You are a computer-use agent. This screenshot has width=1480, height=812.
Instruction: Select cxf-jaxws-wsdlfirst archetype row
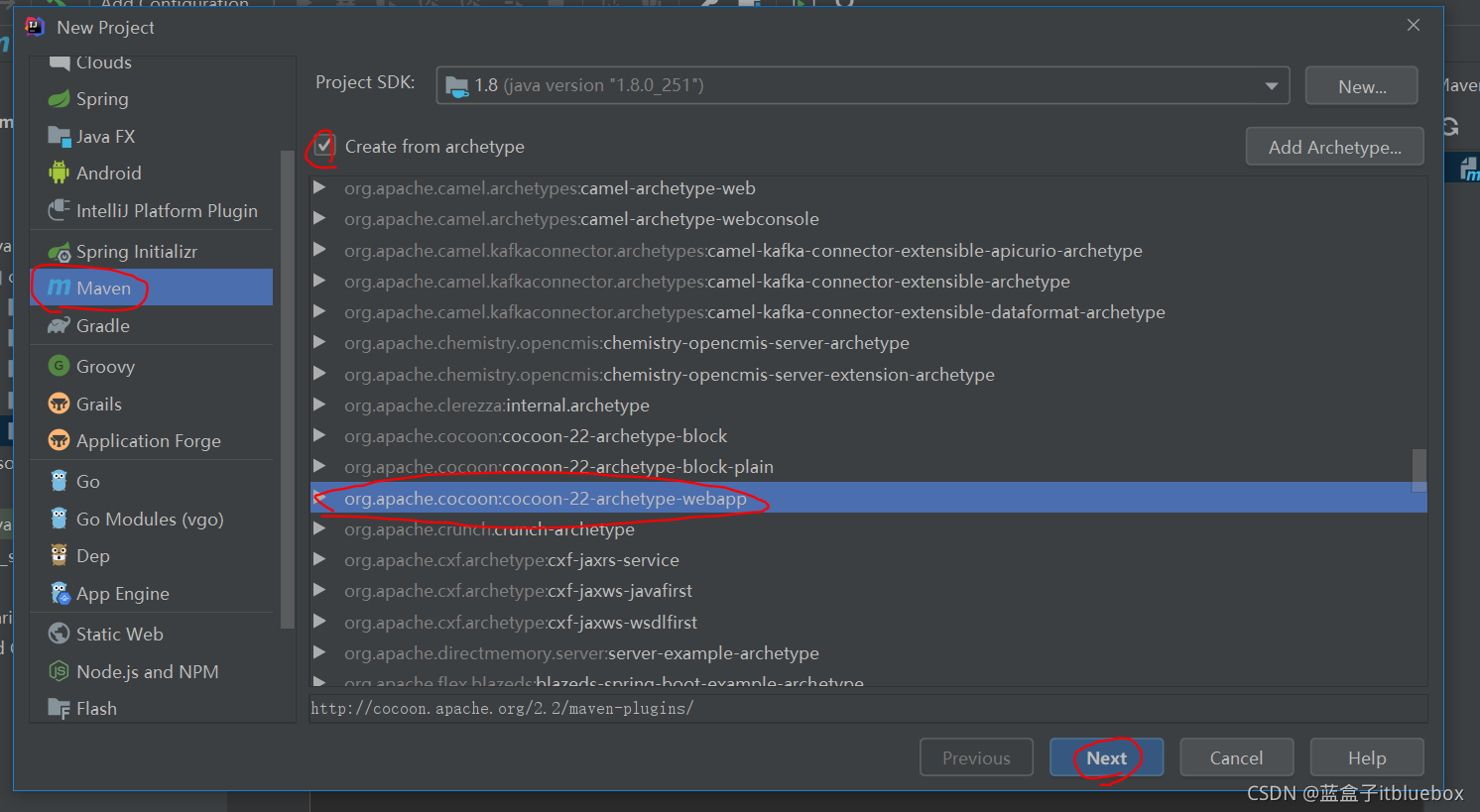point(869,623)
